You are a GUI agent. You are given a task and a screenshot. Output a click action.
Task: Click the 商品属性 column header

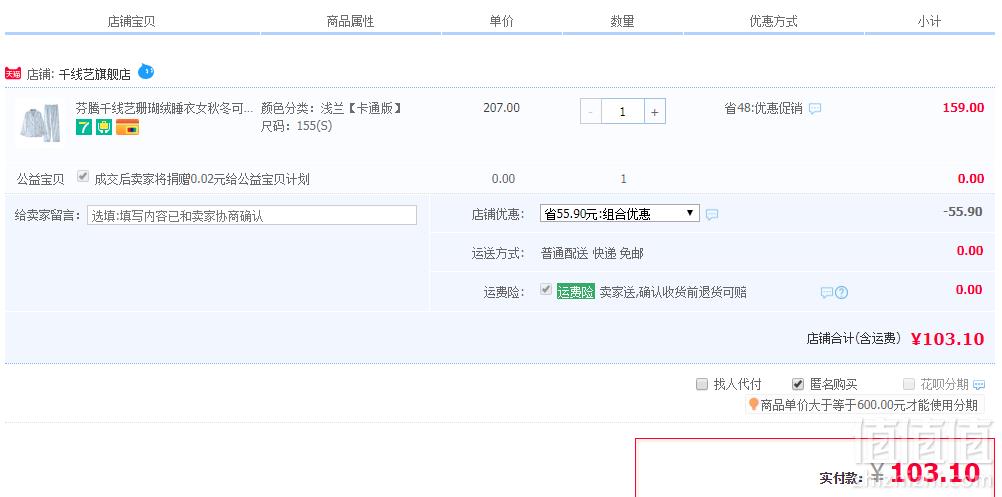coord(350,21)
